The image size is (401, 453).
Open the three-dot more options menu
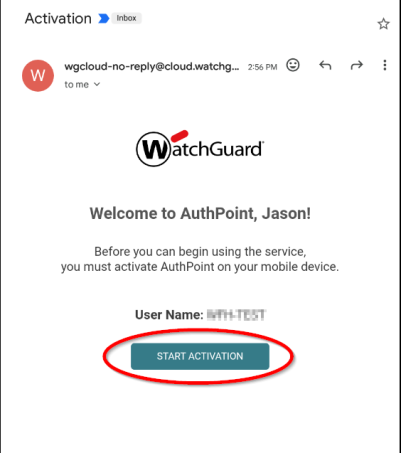pyautogui.click(x=385, y=65)
